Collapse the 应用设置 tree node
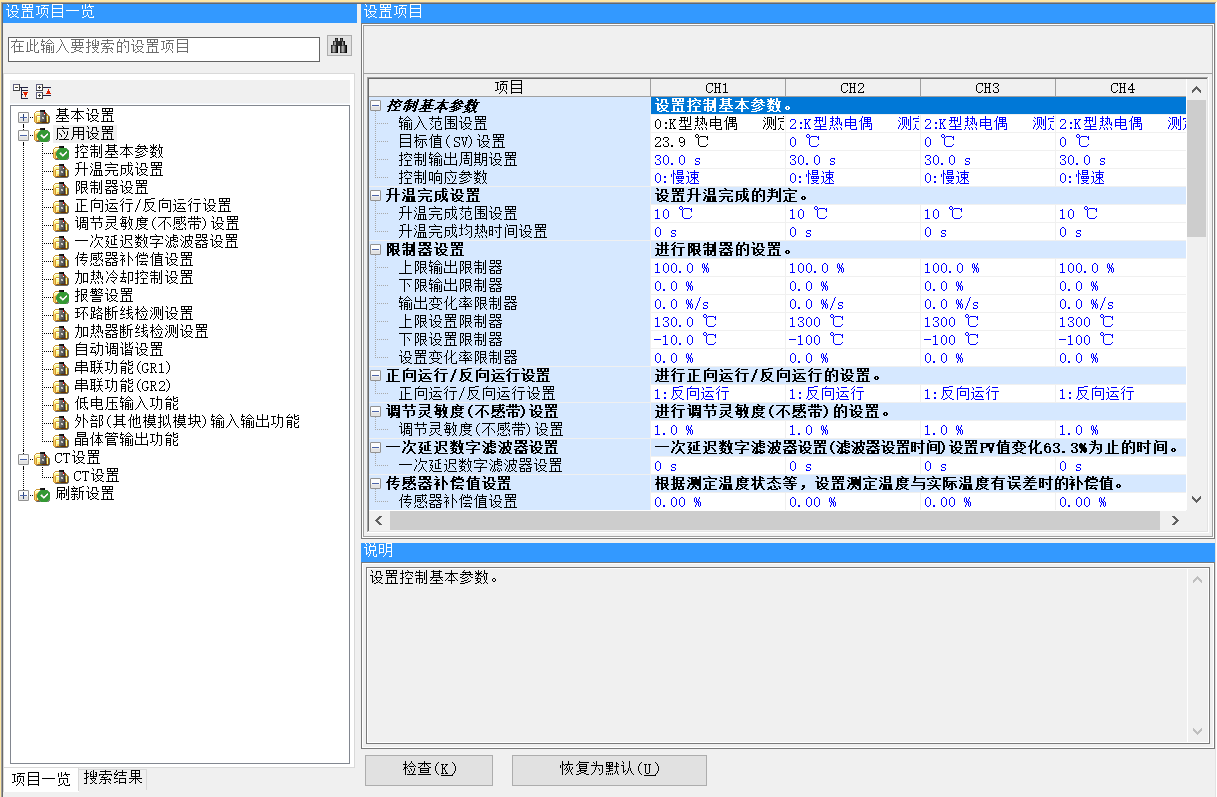Viewport: 1217px width, 797px height. (x=23, y=134)
